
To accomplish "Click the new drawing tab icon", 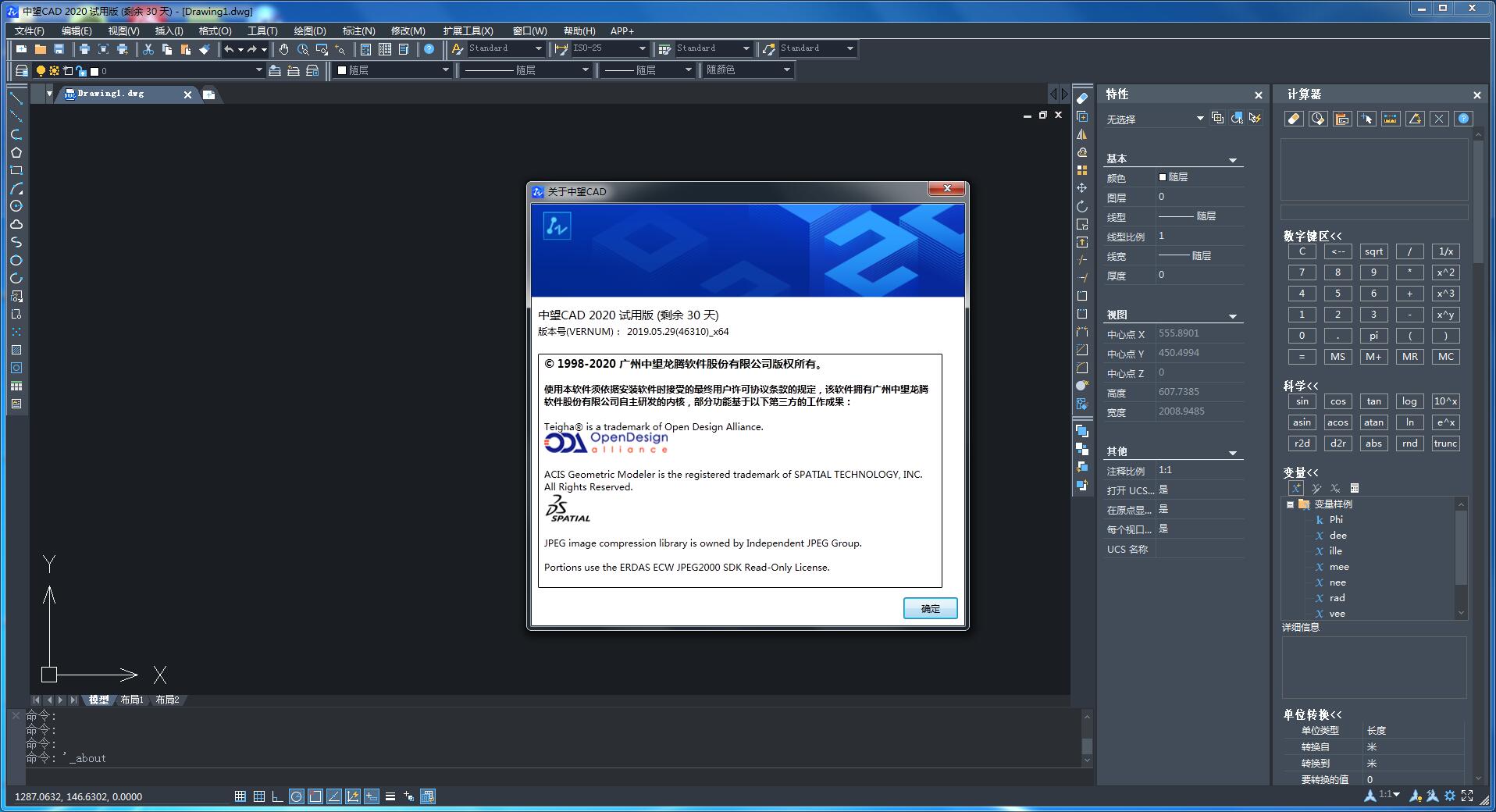I will pyautogui.click(x=208, y=94).
